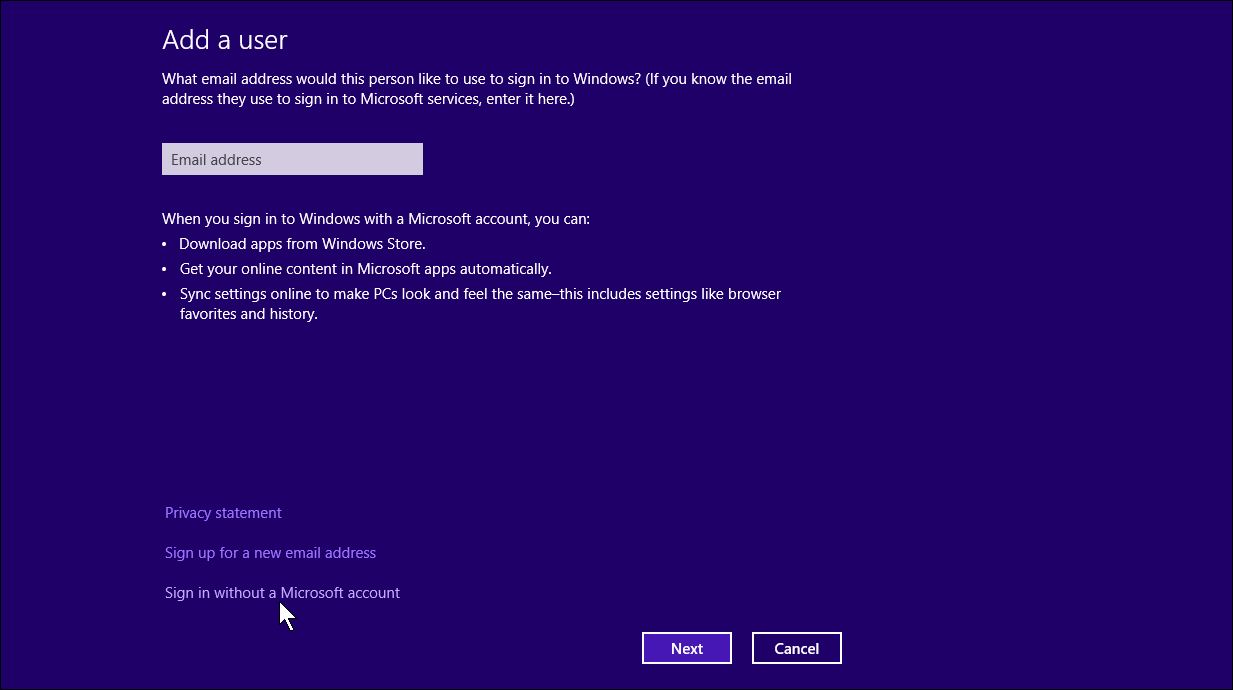Image resolution: width=1233 pixels, height=690 pixels.
Task: Click the 'Add a user' heading
Action: (x=225, y=40)
